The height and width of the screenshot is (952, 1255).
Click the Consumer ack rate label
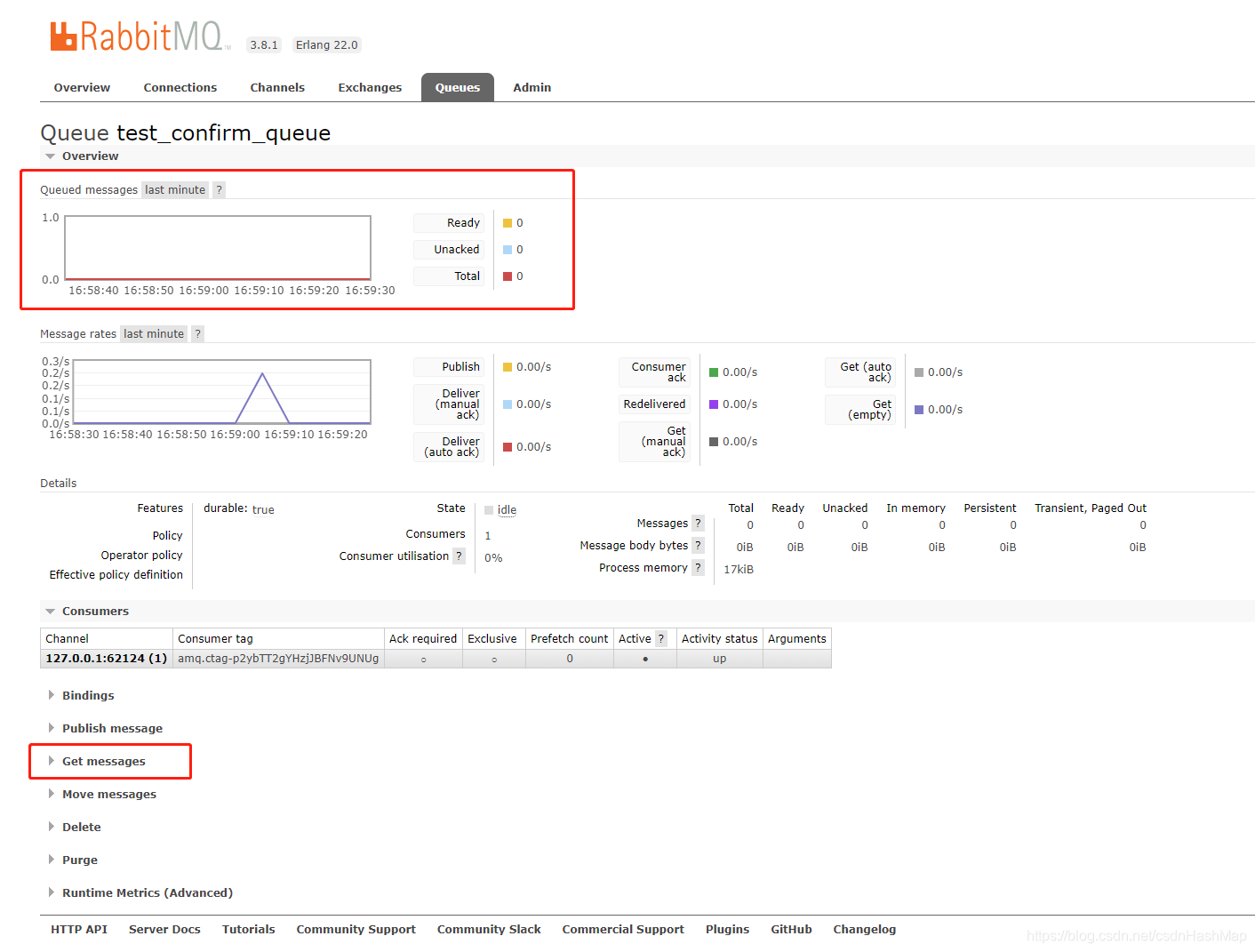[x=655, y=372]
